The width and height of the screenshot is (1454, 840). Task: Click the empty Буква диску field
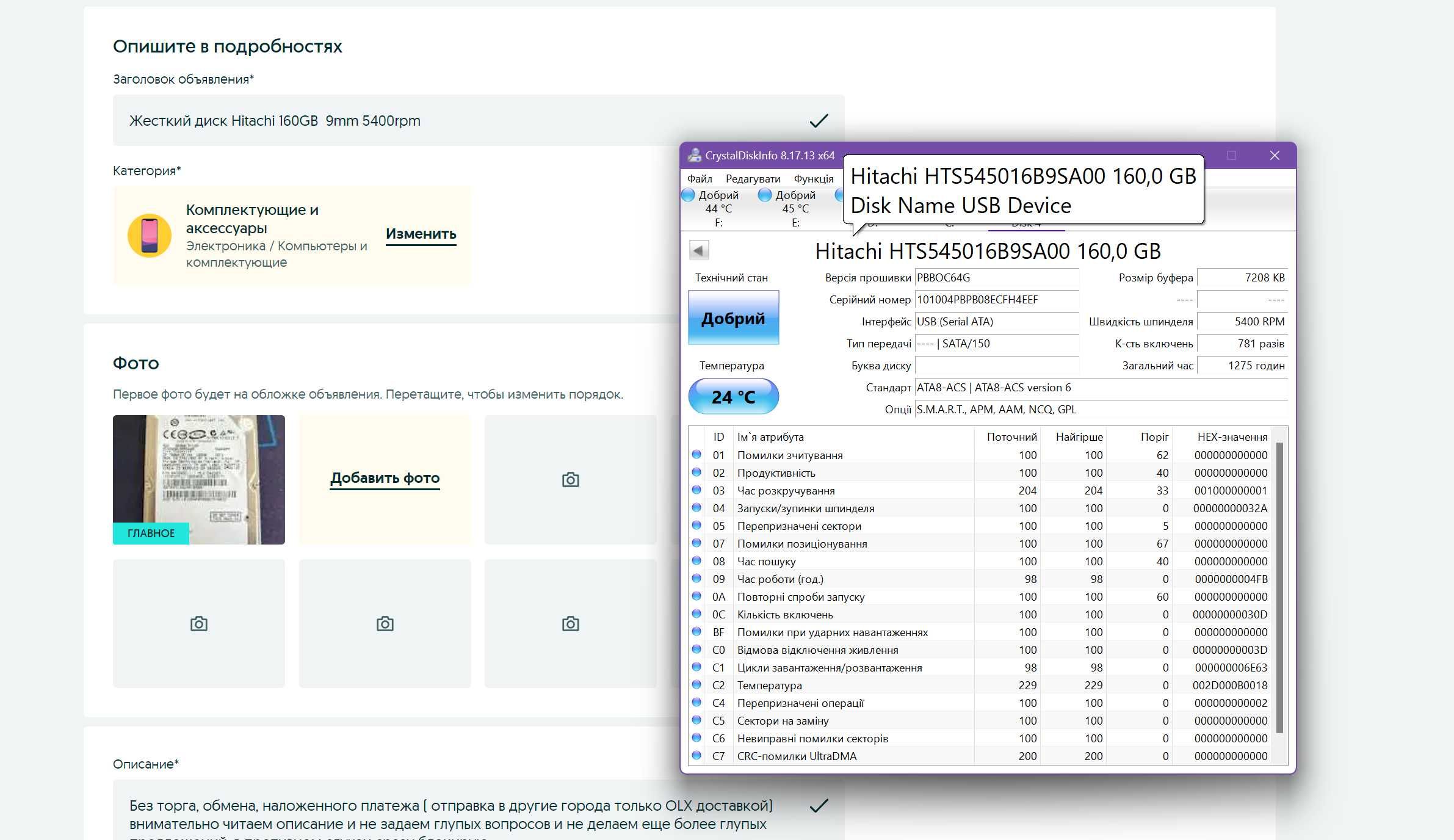(997, 366)
